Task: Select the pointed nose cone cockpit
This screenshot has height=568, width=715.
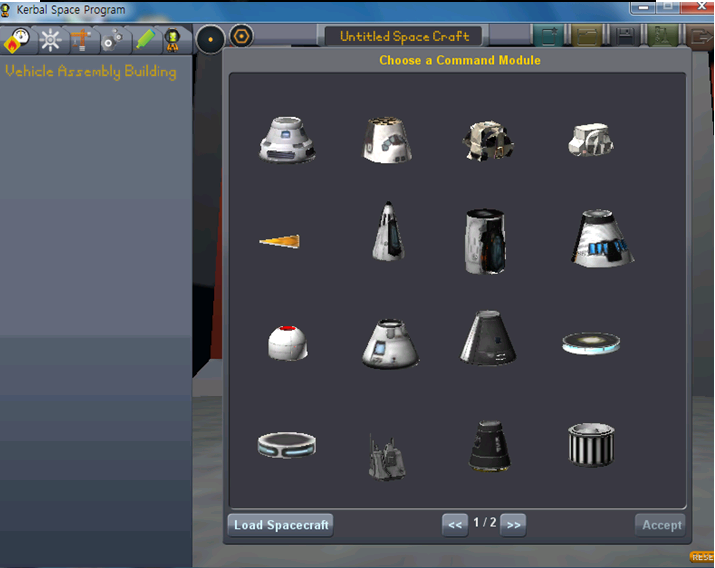Action: pyautogui.click(x=388, y=231)
